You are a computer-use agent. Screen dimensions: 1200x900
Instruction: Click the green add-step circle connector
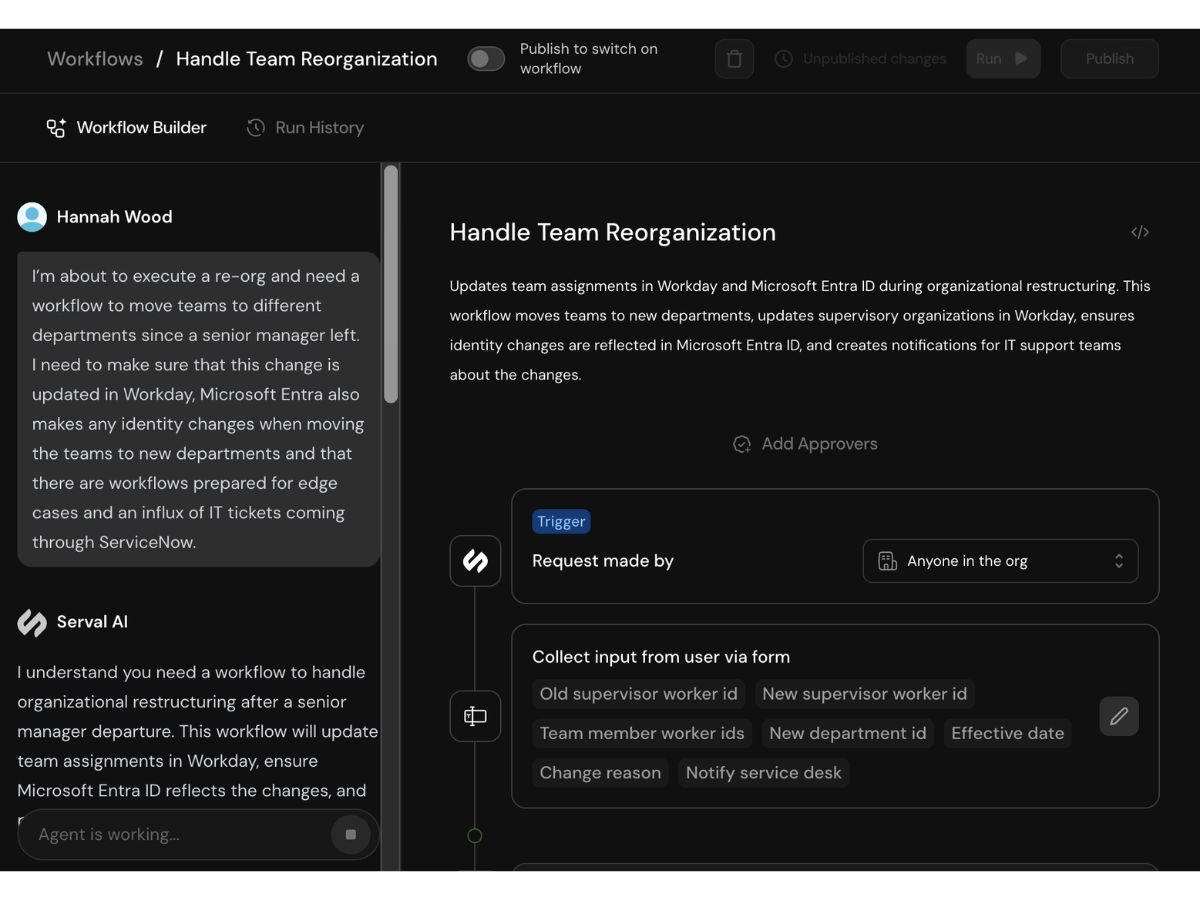point(475,836)
